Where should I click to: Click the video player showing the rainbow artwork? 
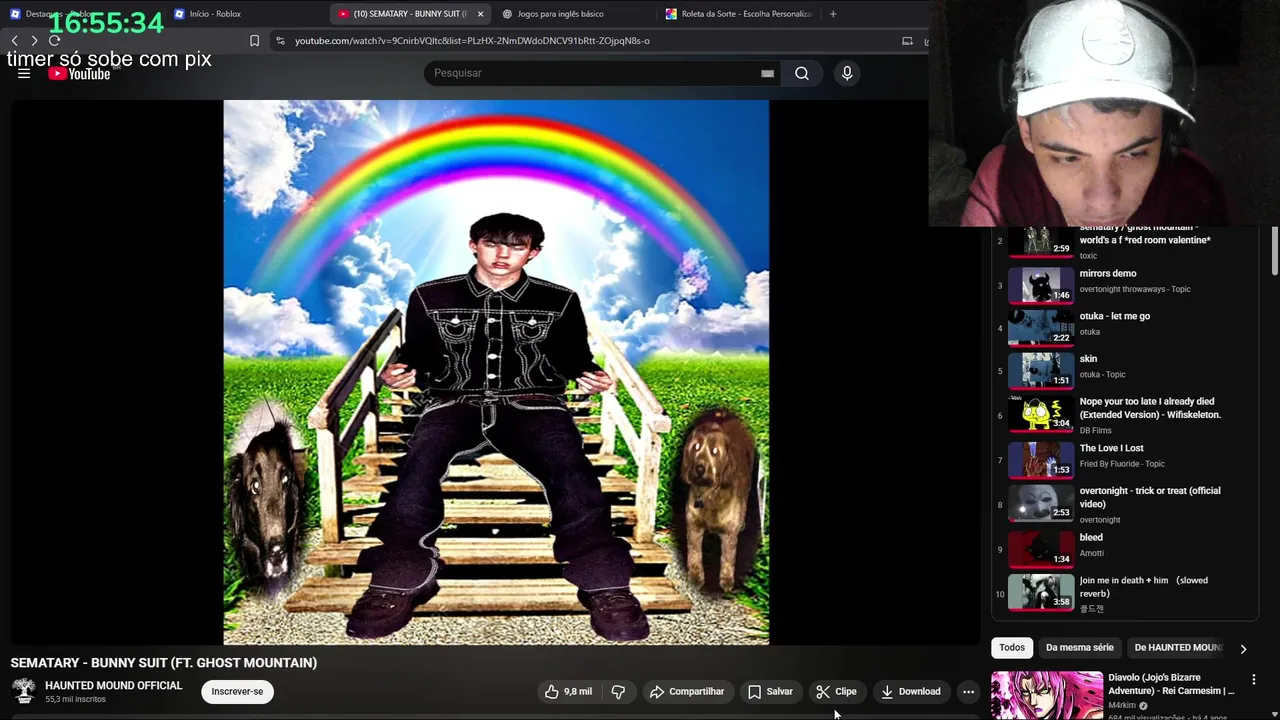pyautogui.click(x=496, y=372)
